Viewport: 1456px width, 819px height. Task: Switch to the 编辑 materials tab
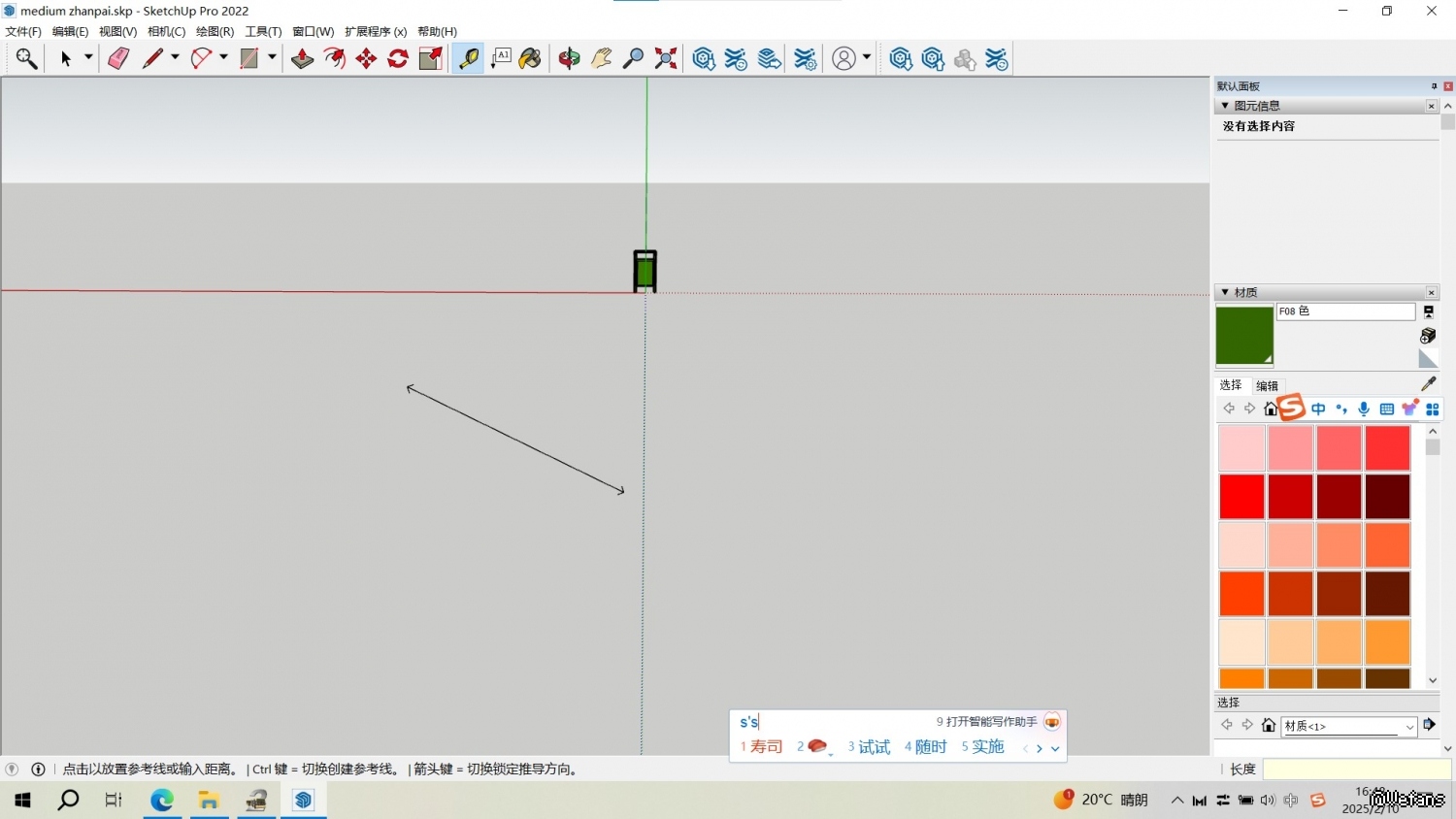1267,386
